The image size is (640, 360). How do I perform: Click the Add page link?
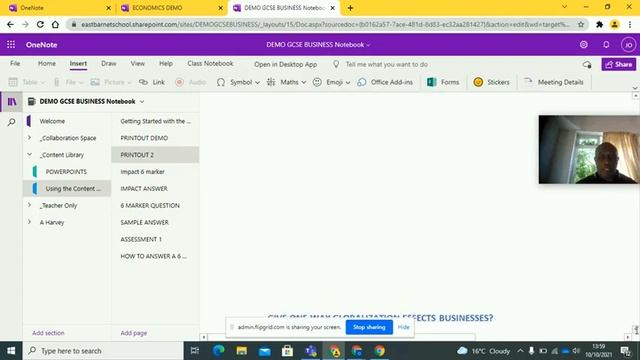click(x=133, y=333)
